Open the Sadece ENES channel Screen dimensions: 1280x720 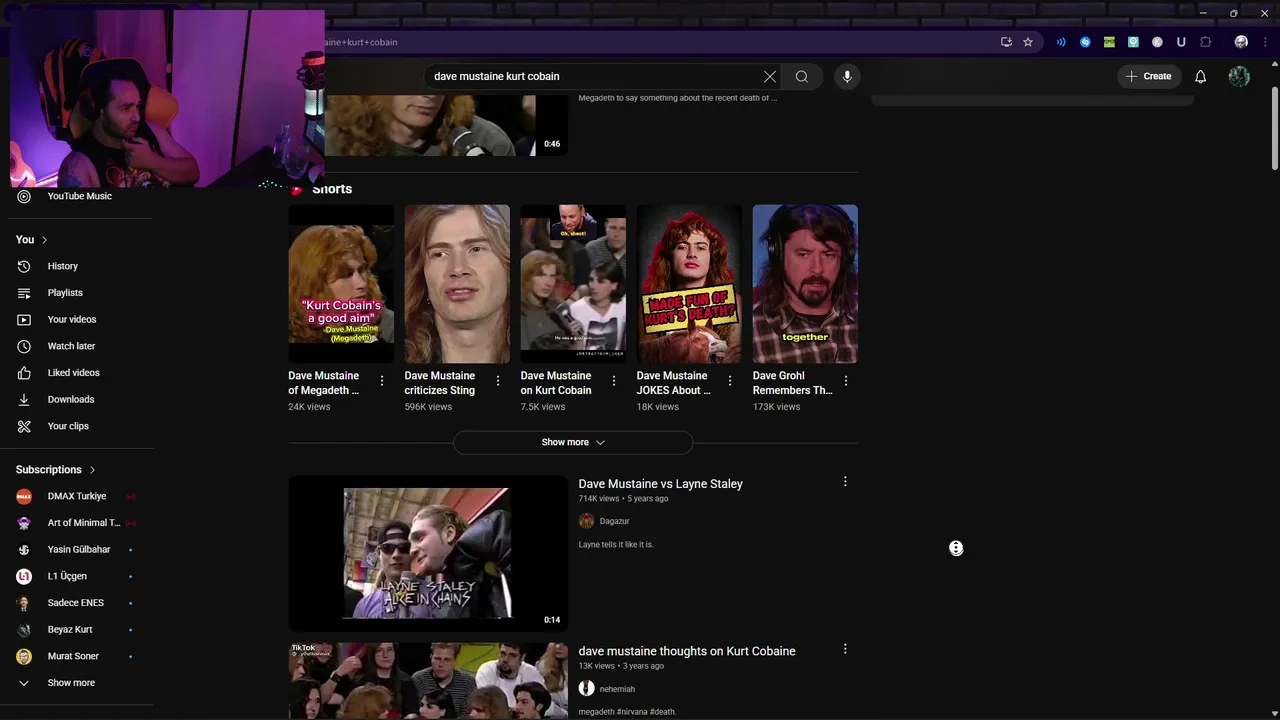click(77, 603)
